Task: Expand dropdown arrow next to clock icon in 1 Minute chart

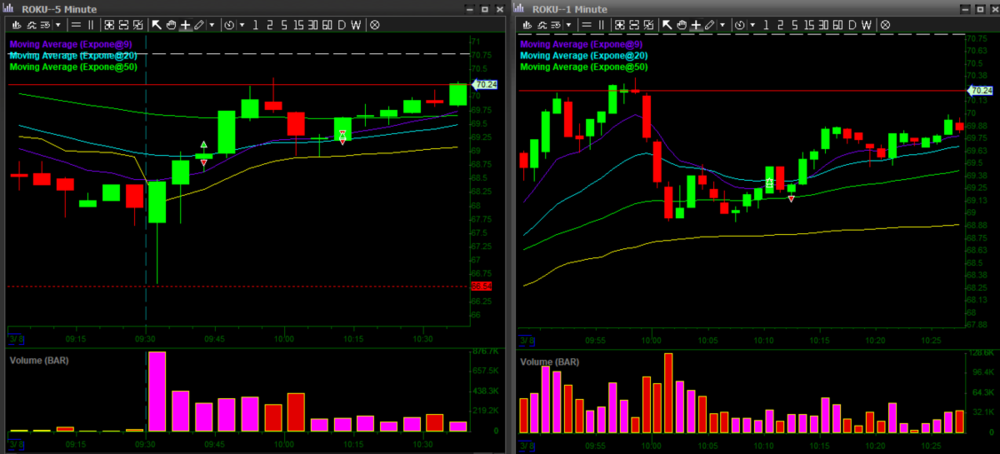Action: pos(752,23)
